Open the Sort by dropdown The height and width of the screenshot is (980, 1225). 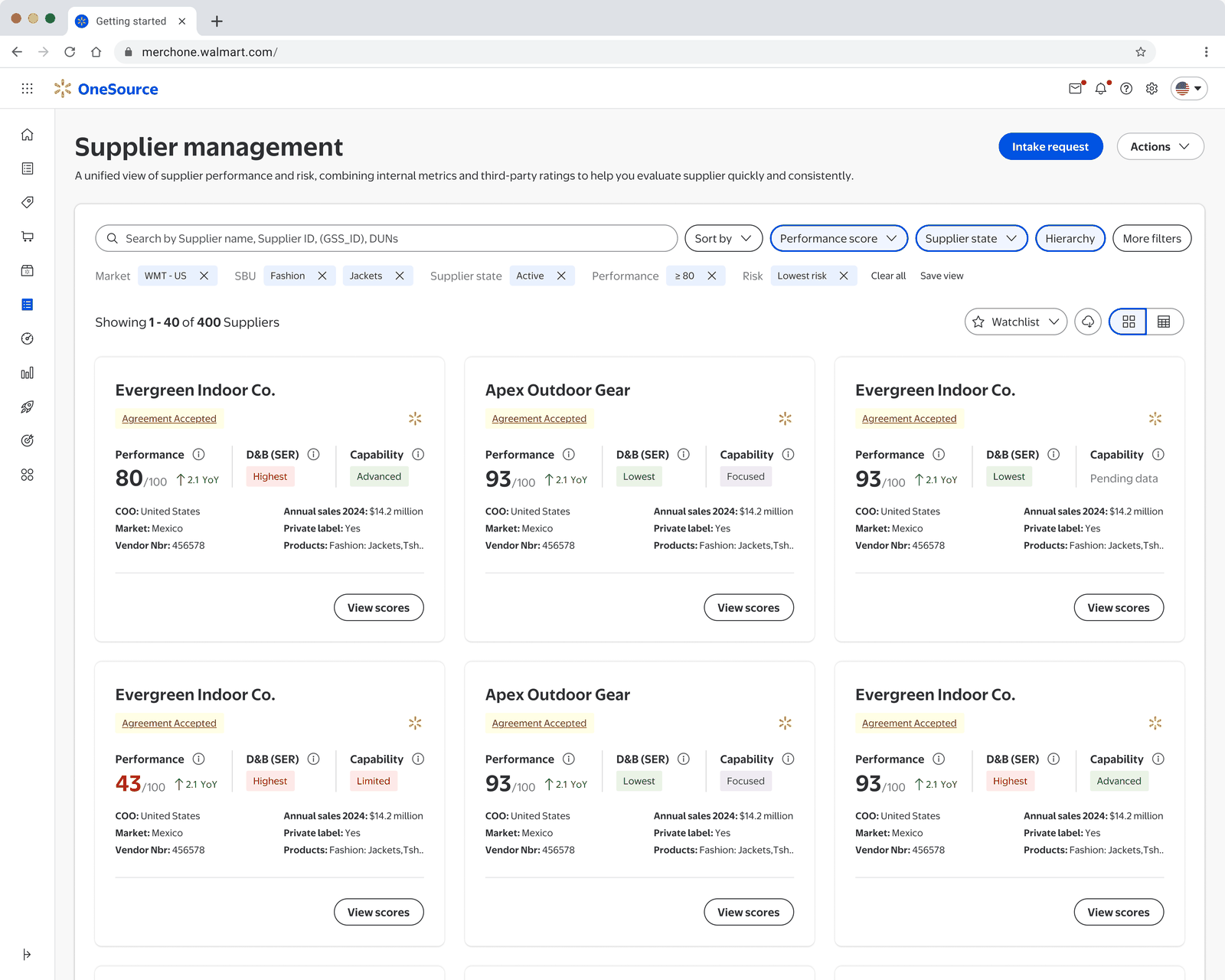coord(724,238)
